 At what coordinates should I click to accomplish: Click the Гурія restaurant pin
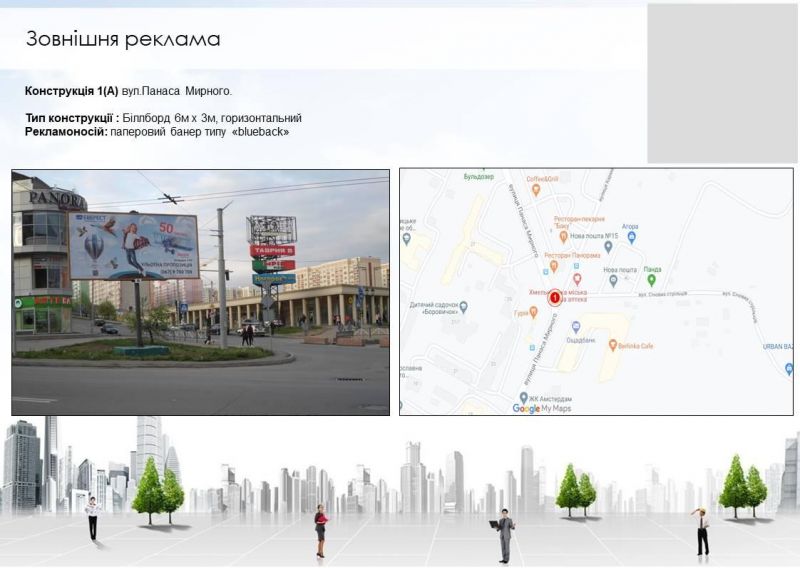[534, 313]
